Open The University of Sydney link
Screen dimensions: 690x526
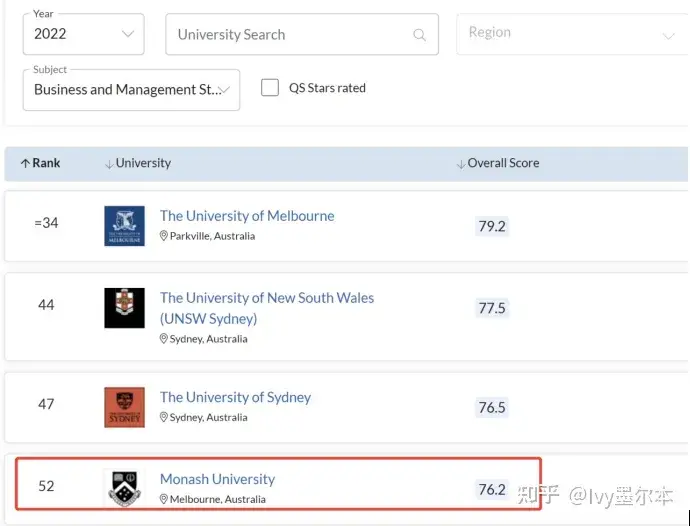235,397
